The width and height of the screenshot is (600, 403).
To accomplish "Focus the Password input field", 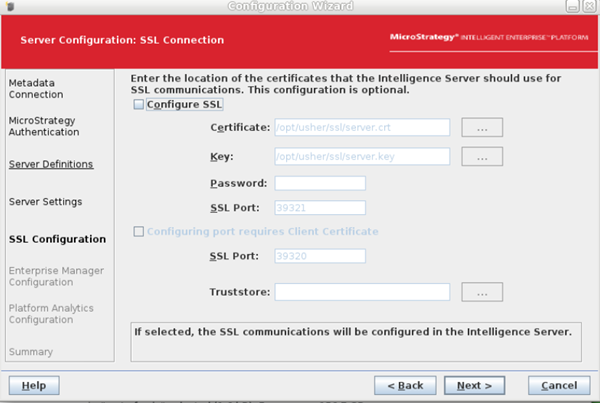I will [x=320, y=183].
